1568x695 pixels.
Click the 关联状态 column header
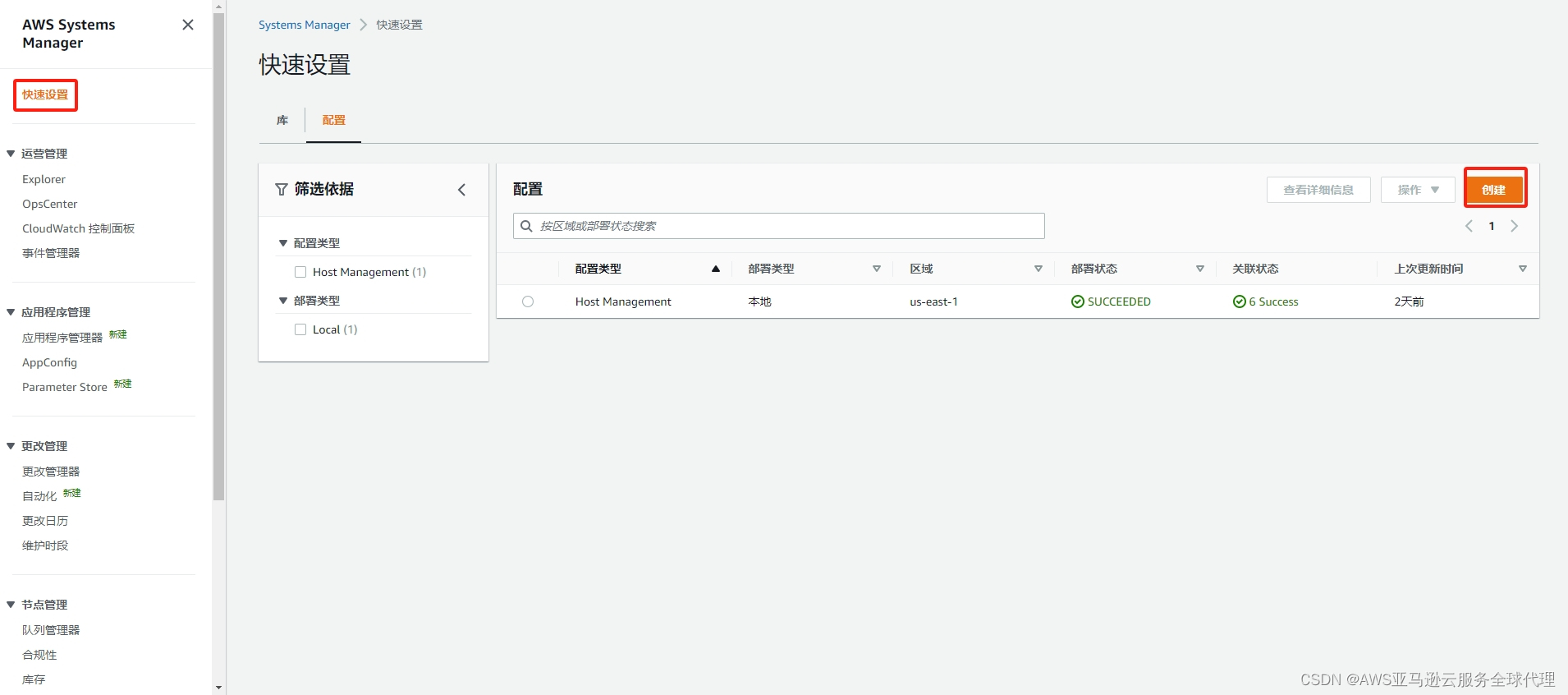tap(1255, 269)
